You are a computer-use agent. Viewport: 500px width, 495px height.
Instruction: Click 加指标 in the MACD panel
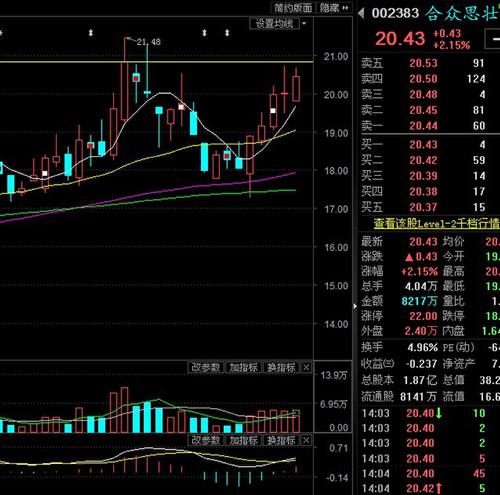(x=243, y=440)
